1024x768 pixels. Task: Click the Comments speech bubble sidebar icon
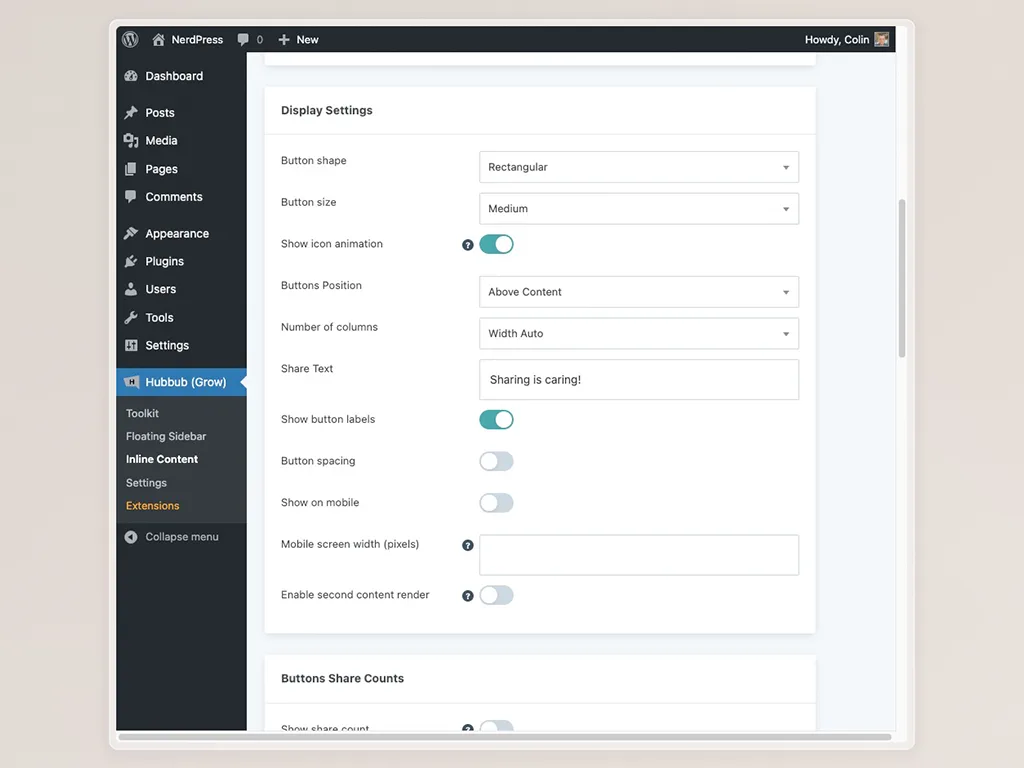tap(131, 197)
